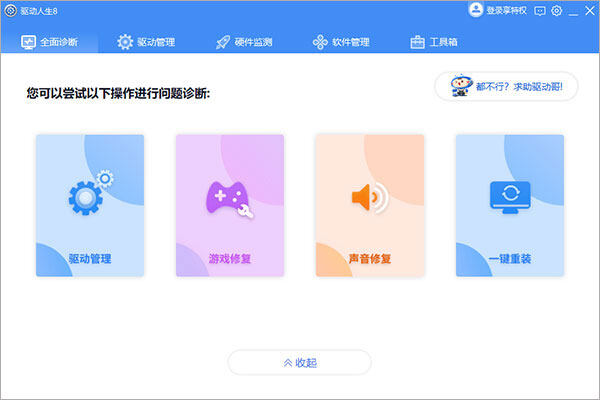Image resolution: width=600 pixels, height=400 pixels.
Task: Click the gears icon on 驱动管理 card
Action: [91, 193]
